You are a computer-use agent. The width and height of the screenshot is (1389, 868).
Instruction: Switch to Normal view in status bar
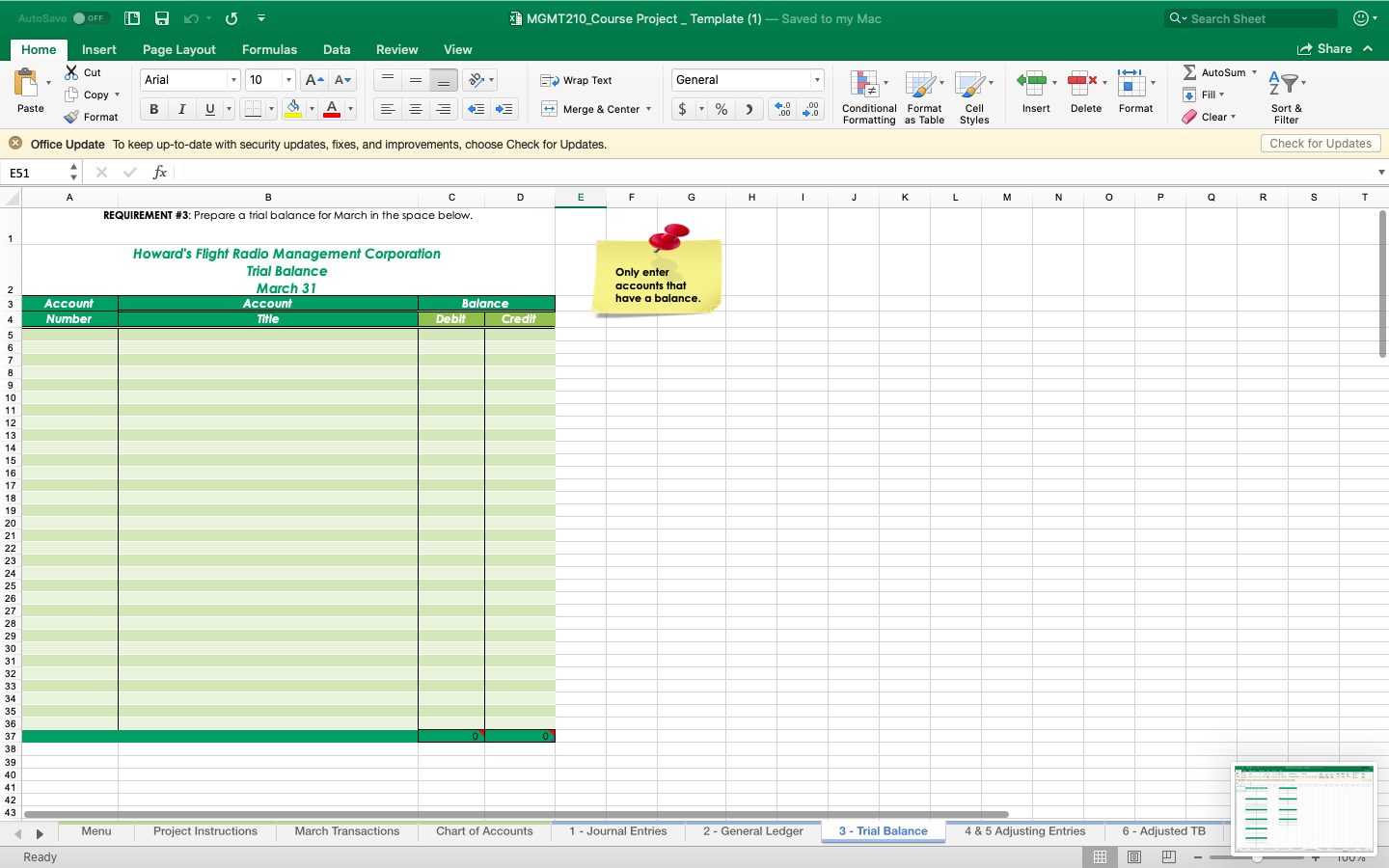pos(1100,856)
